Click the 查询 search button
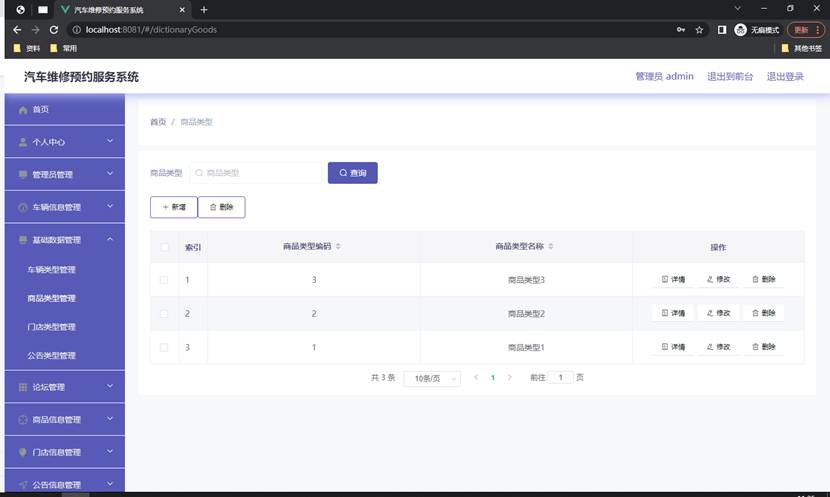 point(353,173)
